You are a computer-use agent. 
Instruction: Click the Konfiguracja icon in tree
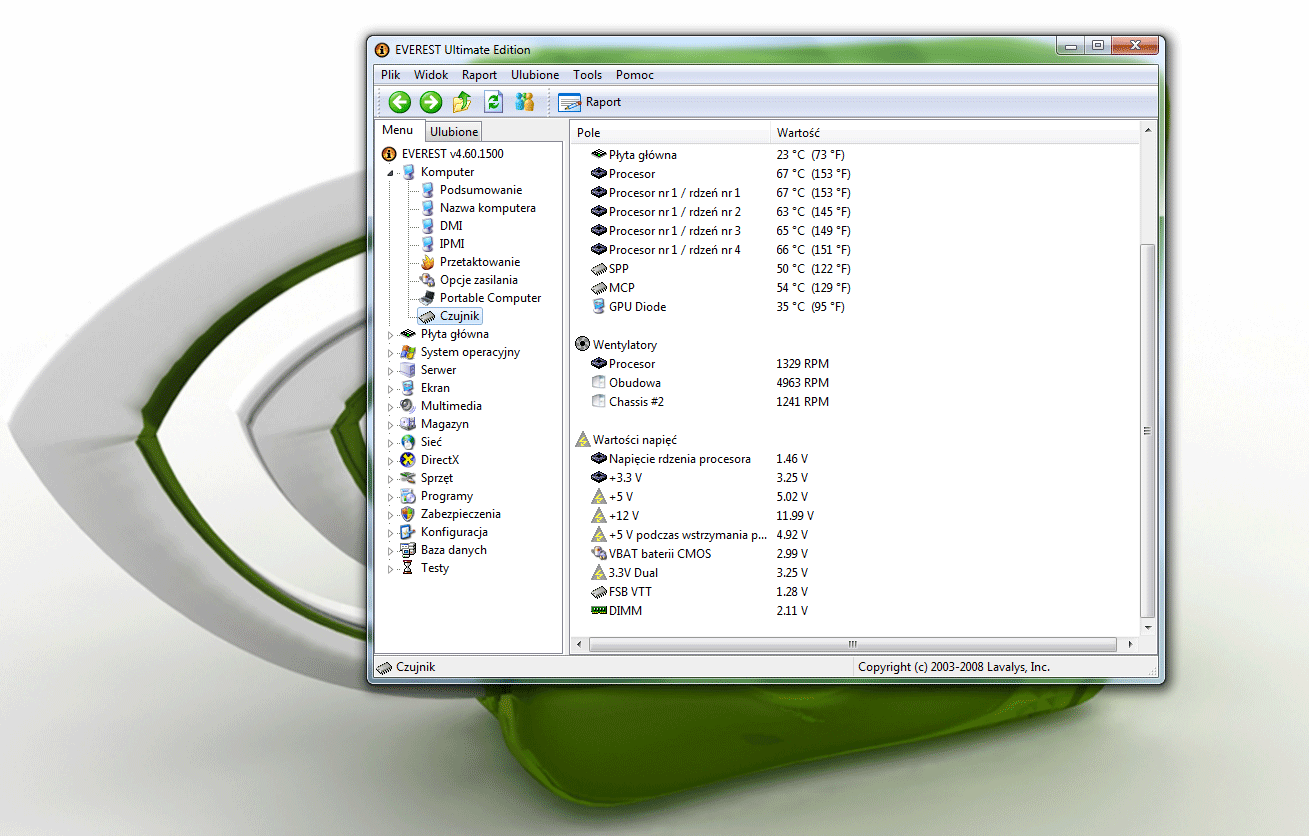tap(408, 532)
